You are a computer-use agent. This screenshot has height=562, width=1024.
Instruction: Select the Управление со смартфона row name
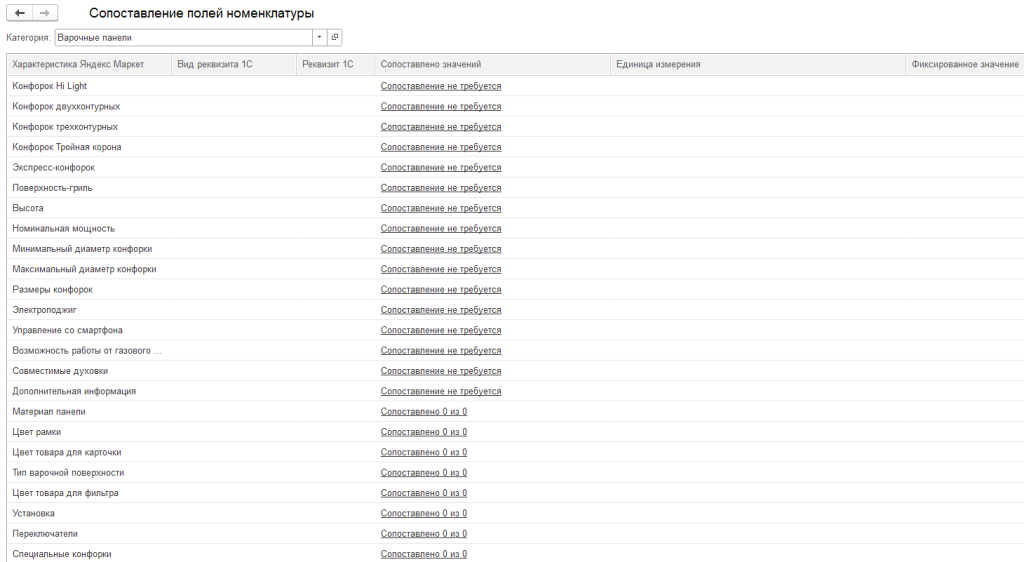point(67,330)
